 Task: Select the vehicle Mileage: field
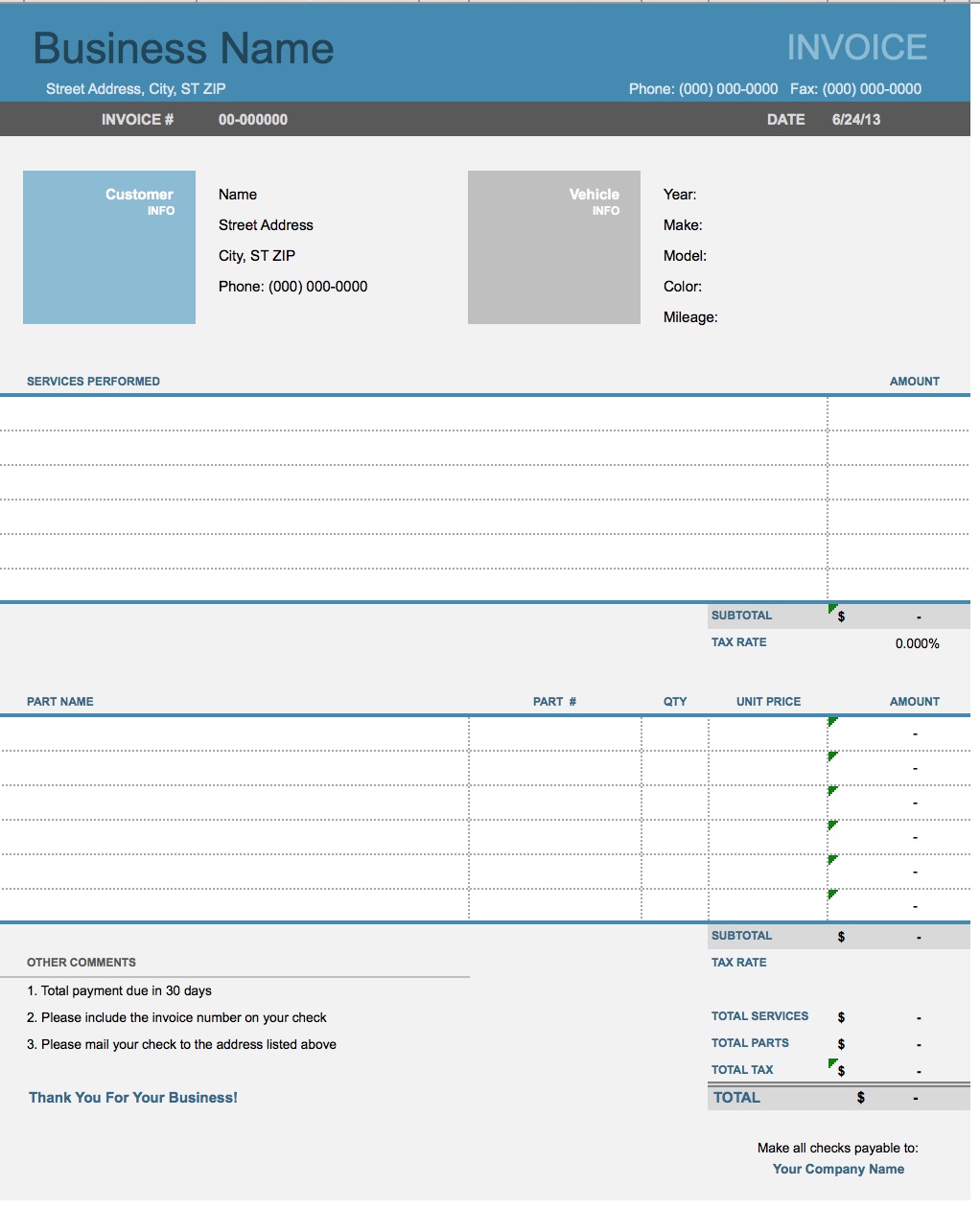(x=690, y=317)
